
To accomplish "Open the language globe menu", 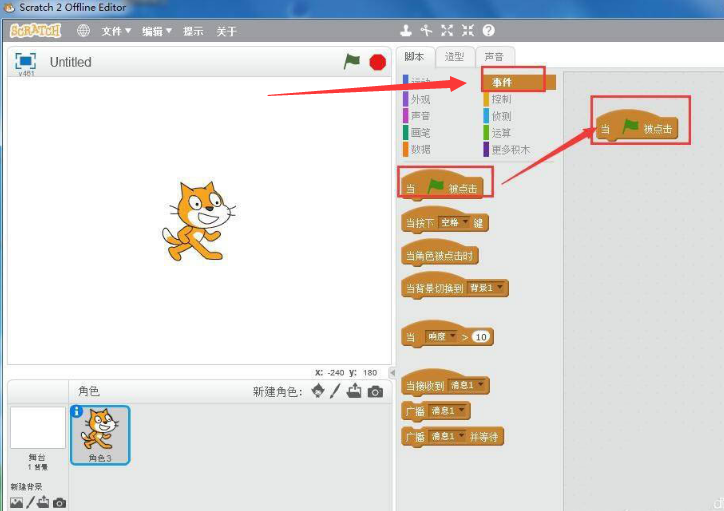I will [84, 30].
